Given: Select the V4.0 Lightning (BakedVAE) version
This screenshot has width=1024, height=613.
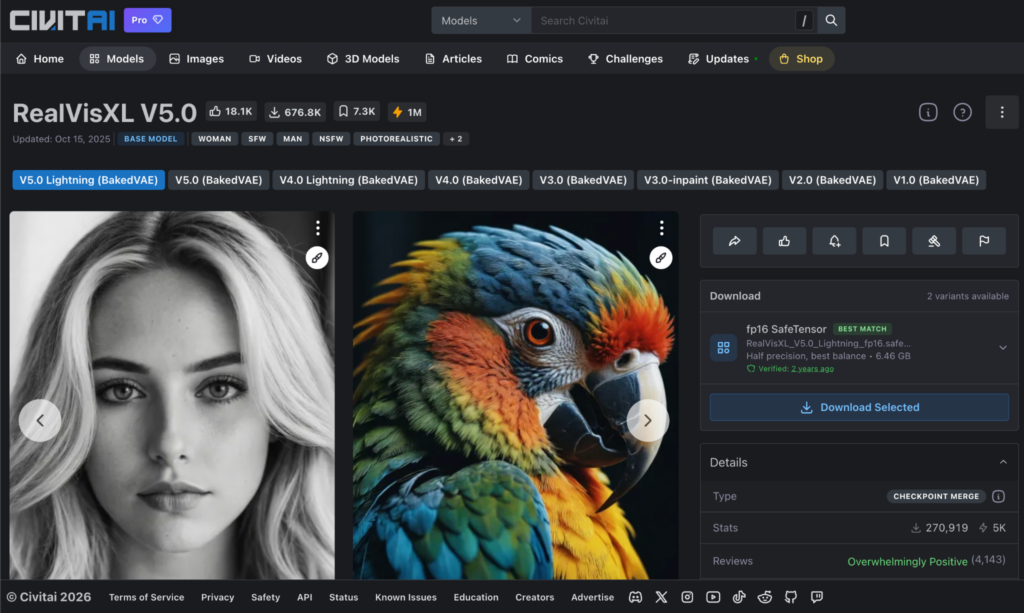Looking at the screenshot, I should 349,180.
